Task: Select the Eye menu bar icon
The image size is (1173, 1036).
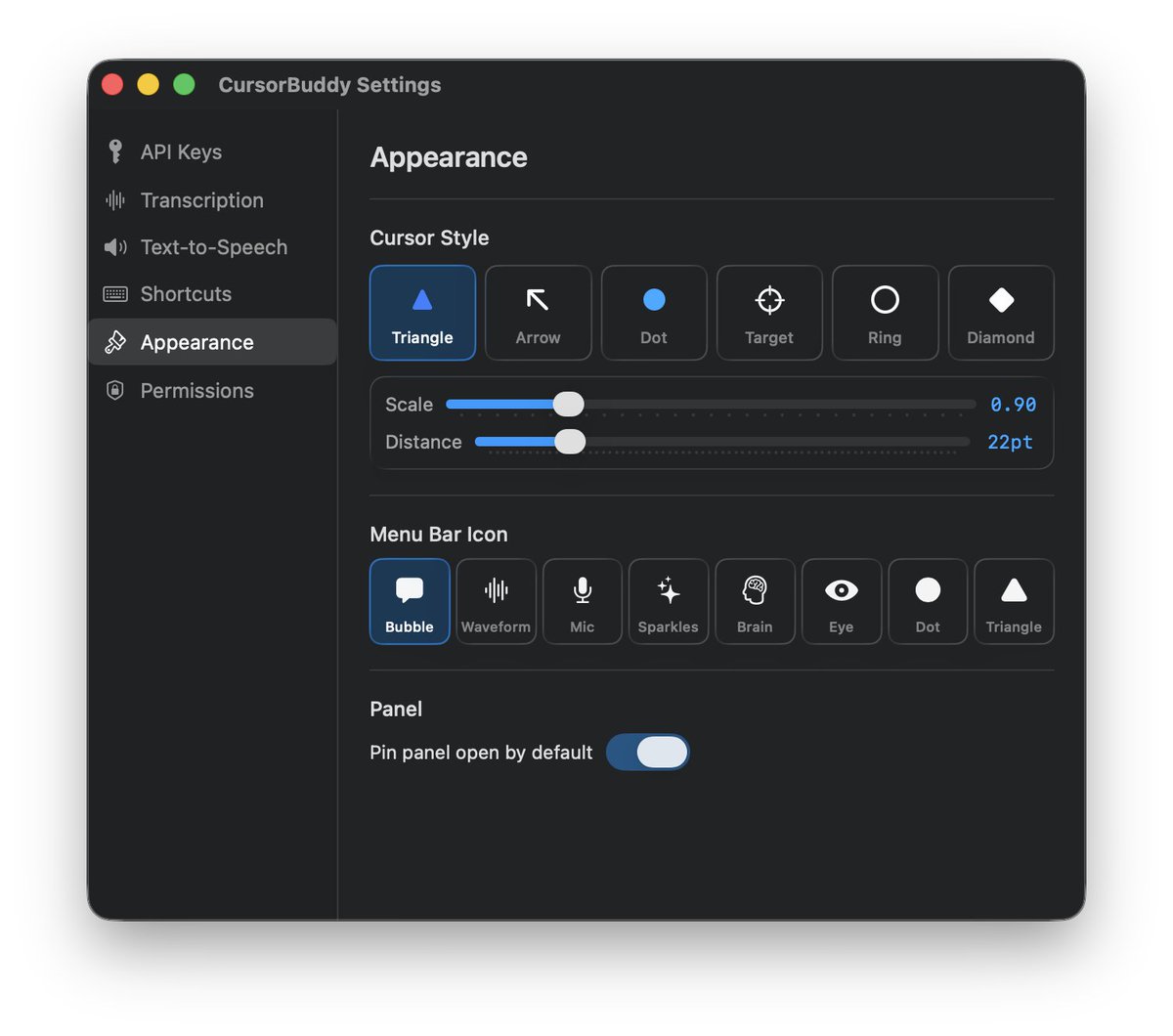Action: tap(841, 601)
